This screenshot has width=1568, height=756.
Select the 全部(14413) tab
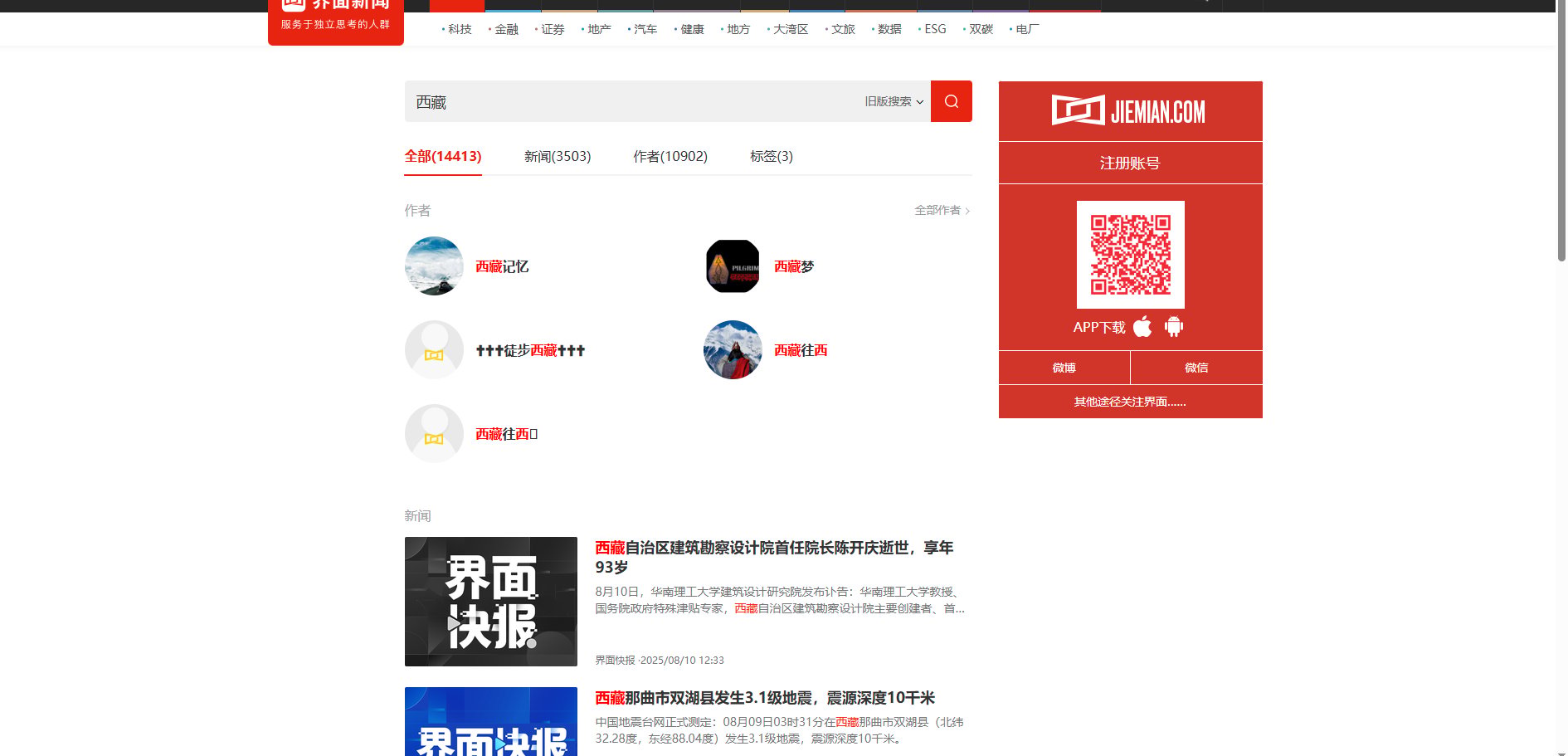tap(443, 156)
